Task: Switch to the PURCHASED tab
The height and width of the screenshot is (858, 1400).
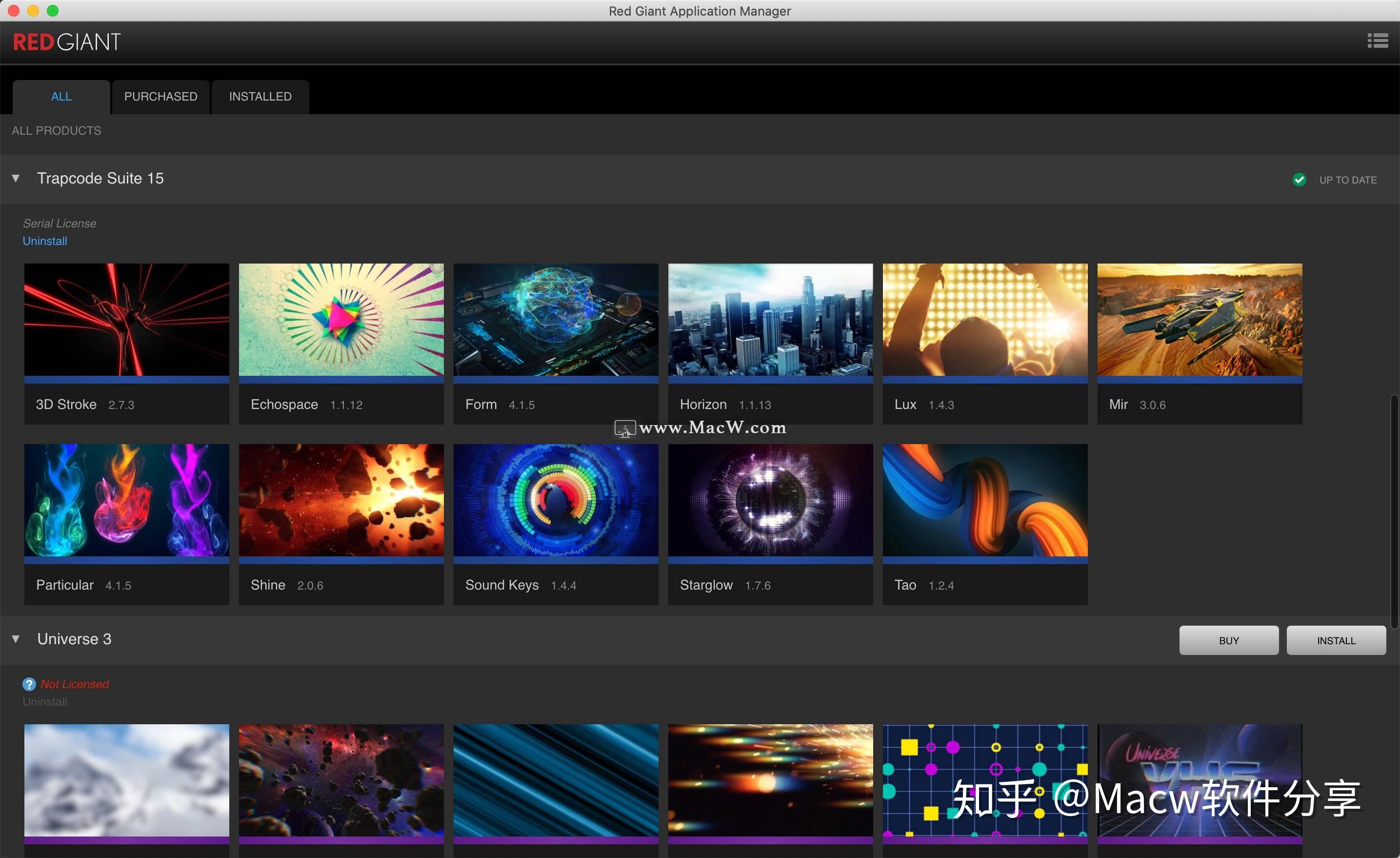Action: click(x=160, y=96)
